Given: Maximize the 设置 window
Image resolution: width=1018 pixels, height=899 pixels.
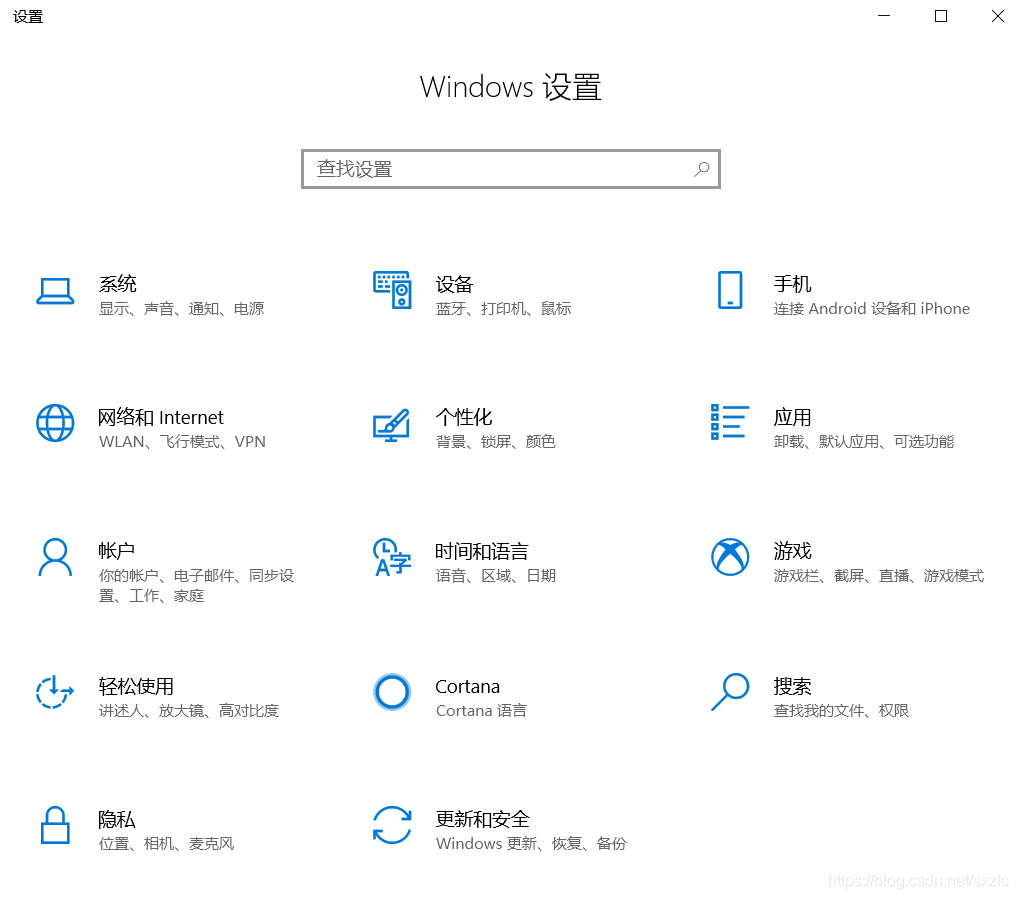Looking at the screenshot, I should coord(941,16).
